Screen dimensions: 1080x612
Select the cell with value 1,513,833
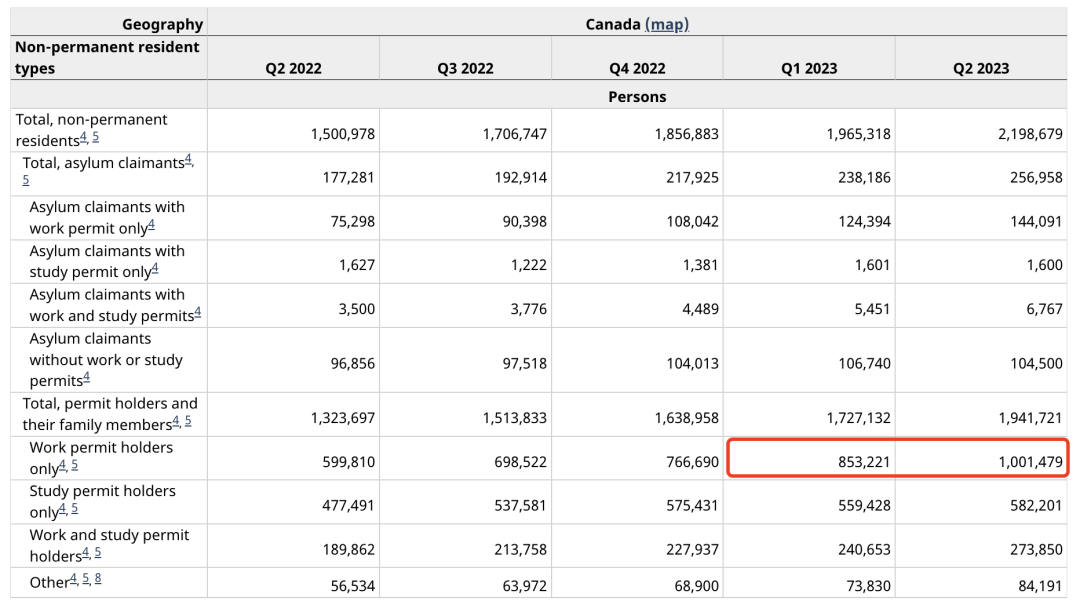466,414
